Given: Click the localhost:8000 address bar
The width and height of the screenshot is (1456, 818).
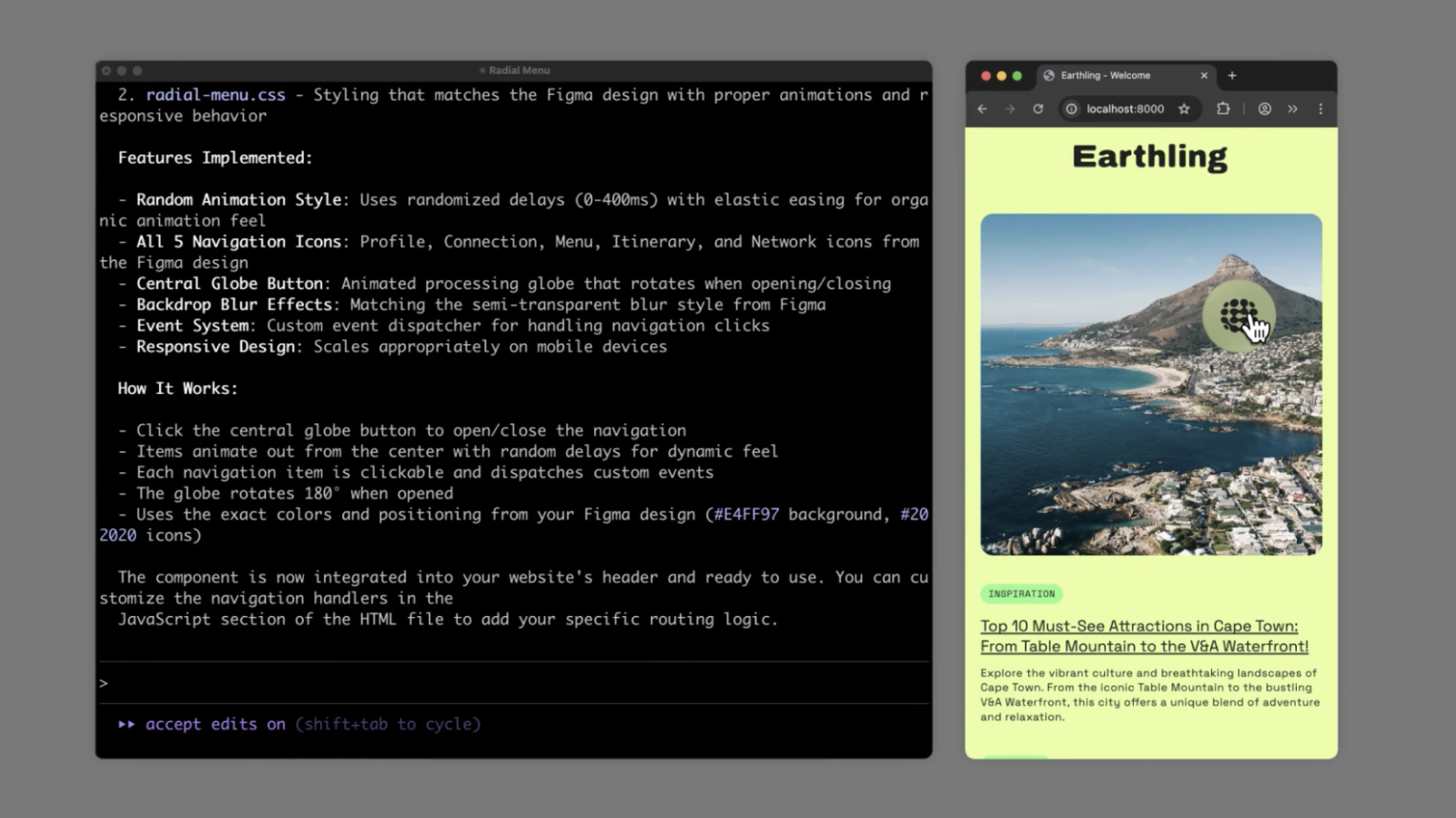Looking at the screenshot, I should [x=1125, y=109].
